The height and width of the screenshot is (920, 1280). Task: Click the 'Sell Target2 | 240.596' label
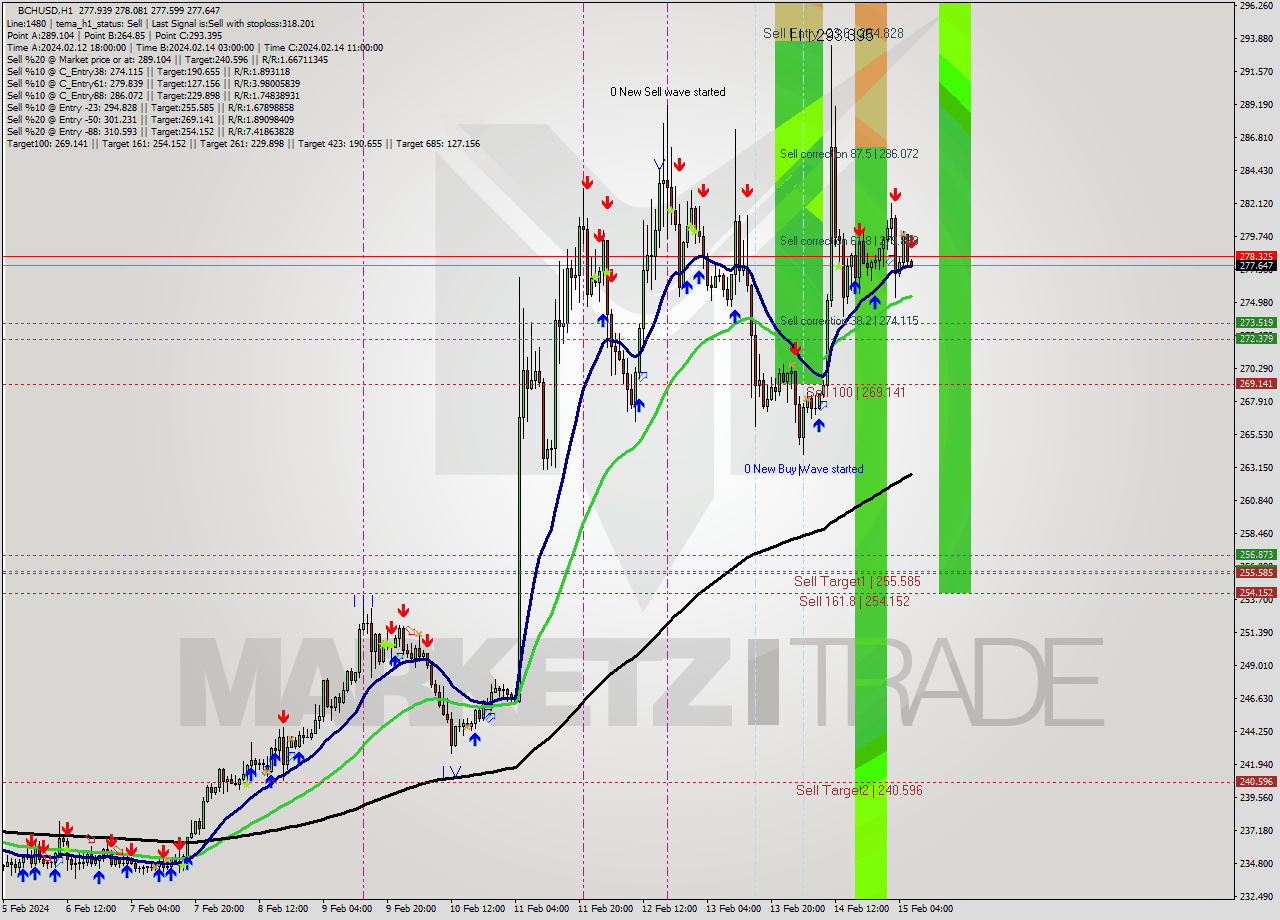click(x=859, y=790)
